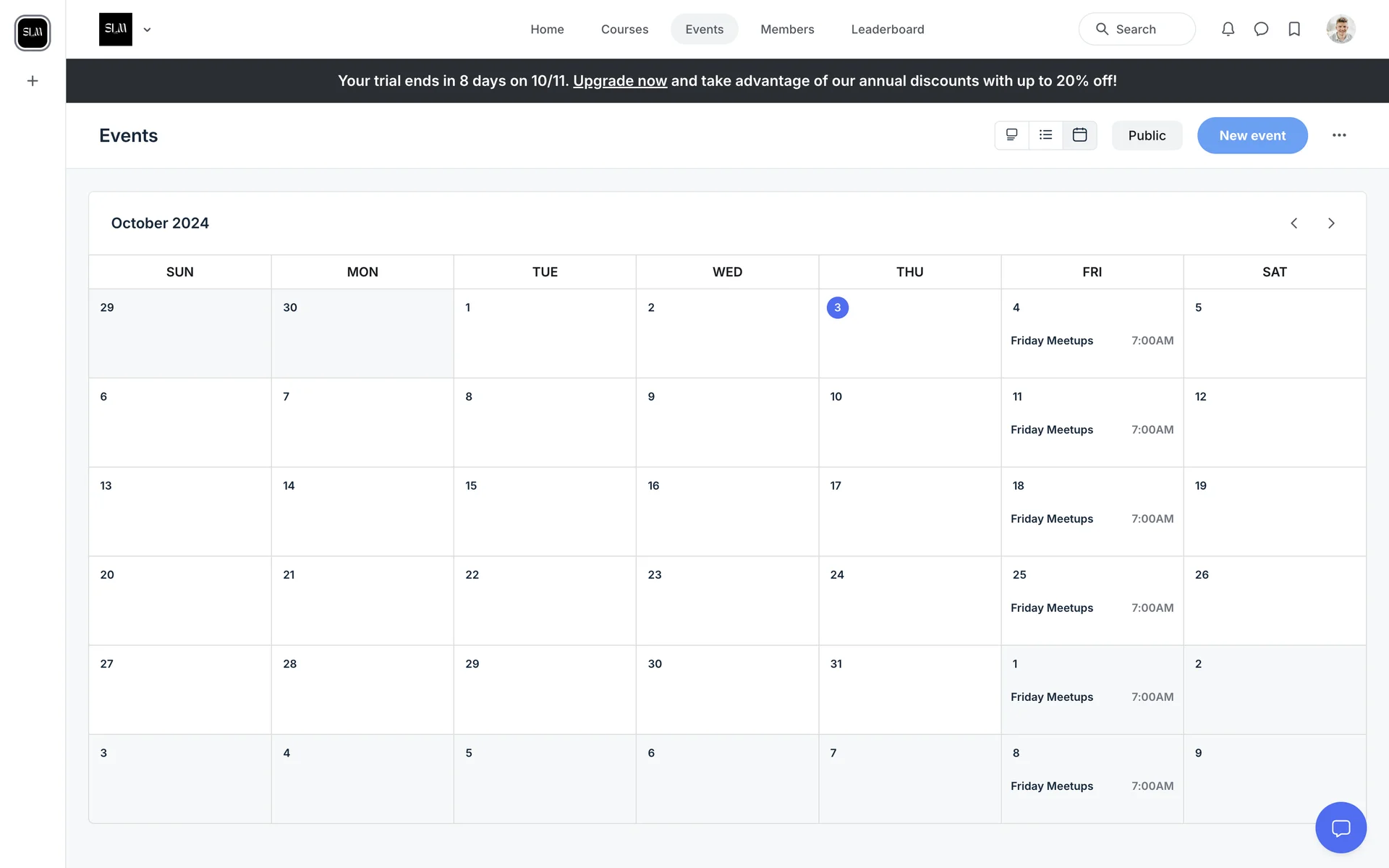Viewport: 1389px width, 868px height.
Task: Switch to calendar view
Action: click(x=1079, y=135)
